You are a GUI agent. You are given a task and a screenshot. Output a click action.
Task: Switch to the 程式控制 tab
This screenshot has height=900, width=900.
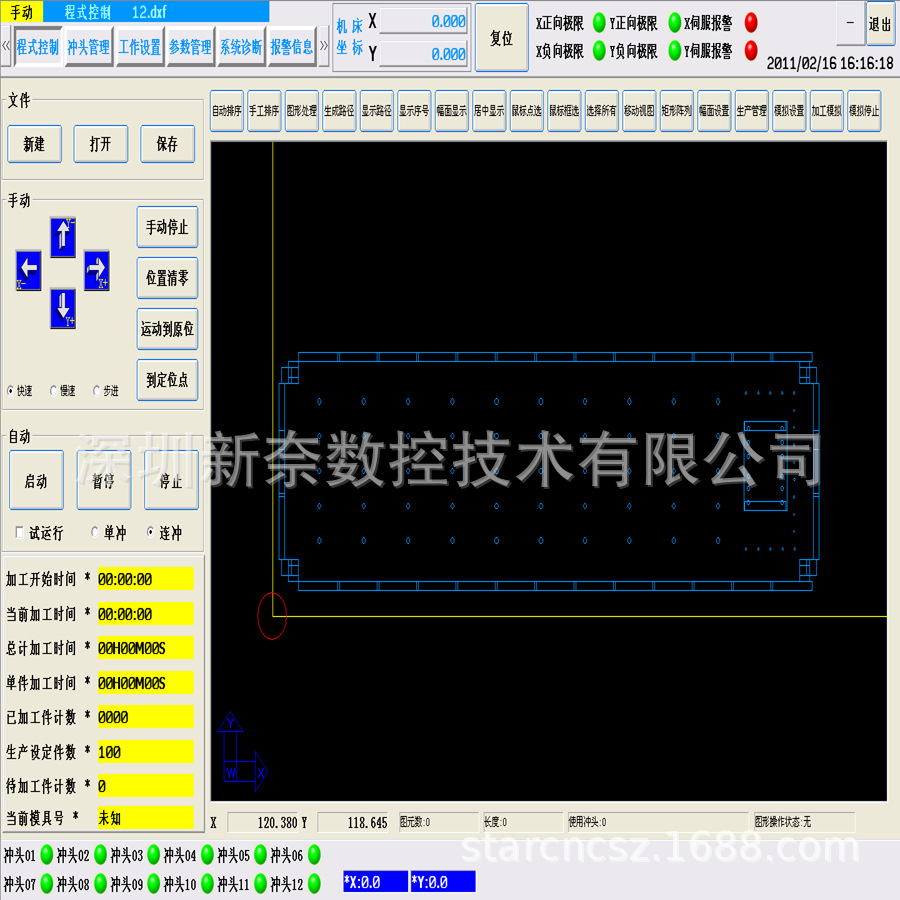[38, 47]
